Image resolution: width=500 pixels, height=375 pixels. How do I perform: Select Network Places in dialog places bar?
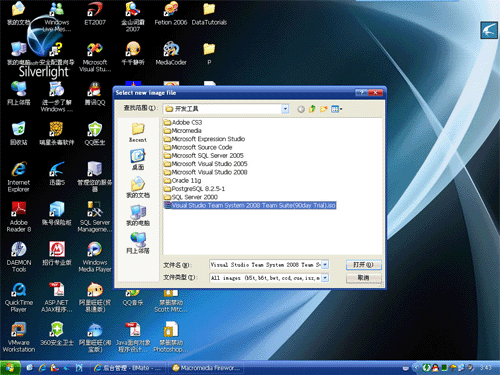138,243
